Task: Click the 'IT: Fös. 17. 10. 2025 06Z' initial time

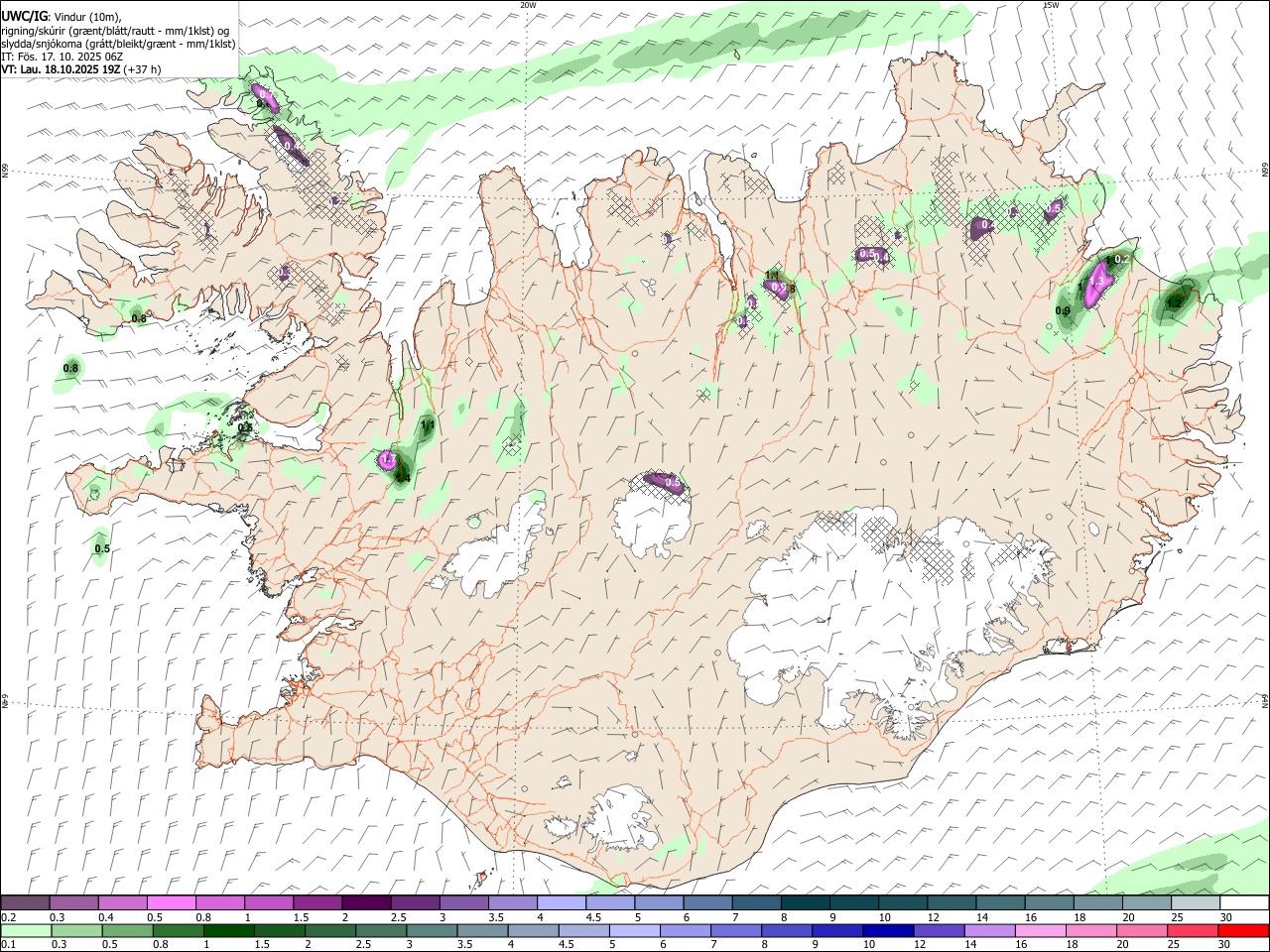Action: (x=62, y=57)
